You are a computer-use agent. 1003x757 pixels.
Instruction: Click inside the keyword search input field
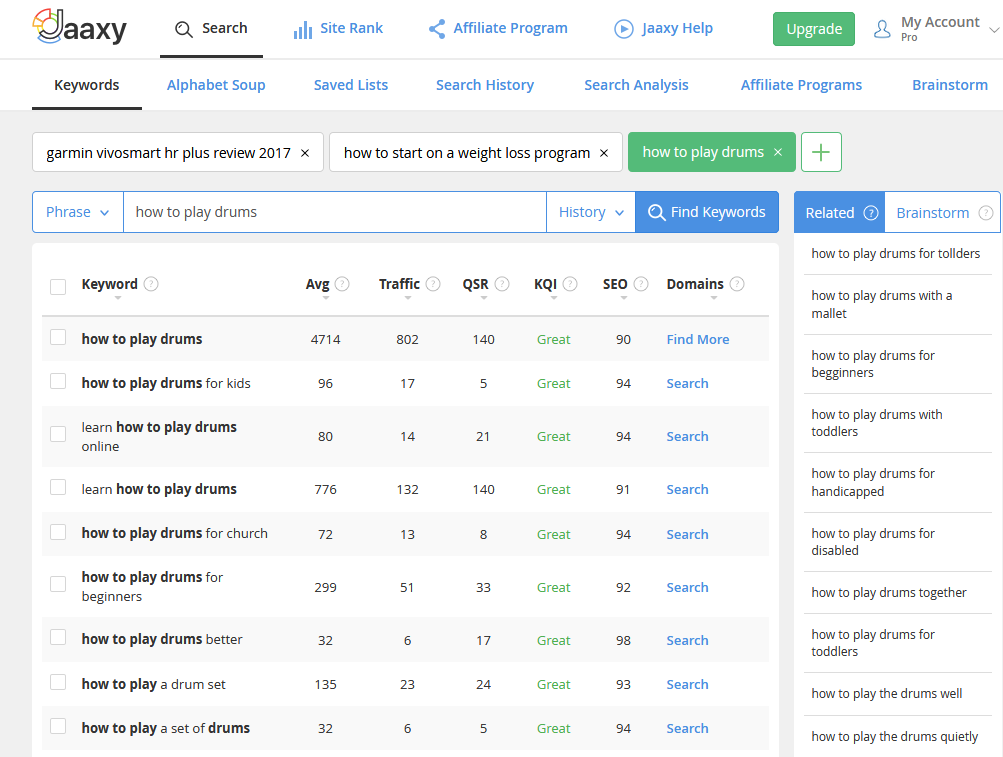[335, 212]
